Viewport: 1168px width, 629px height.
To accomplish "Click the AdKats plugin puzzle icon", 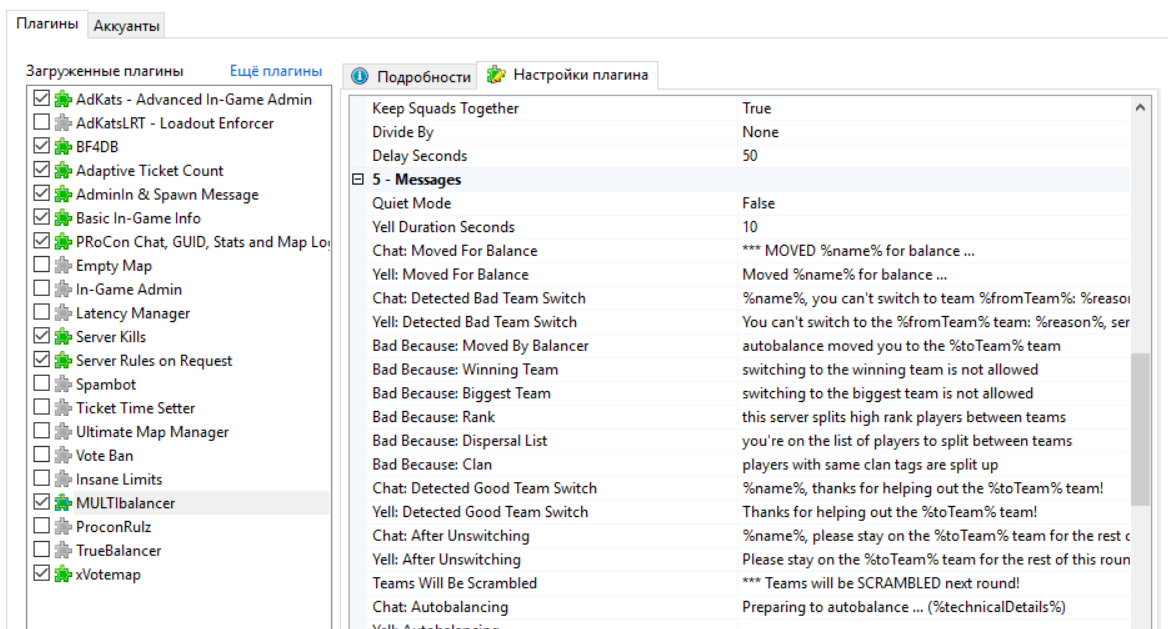I will pyautogui.click(x=63, y=99).
